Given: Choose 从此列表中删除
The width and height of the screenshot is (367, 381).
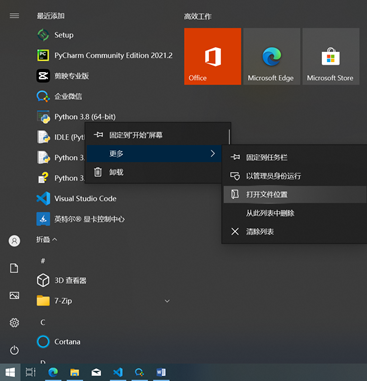Looking at the screenshot, I should tap(295, 213).
